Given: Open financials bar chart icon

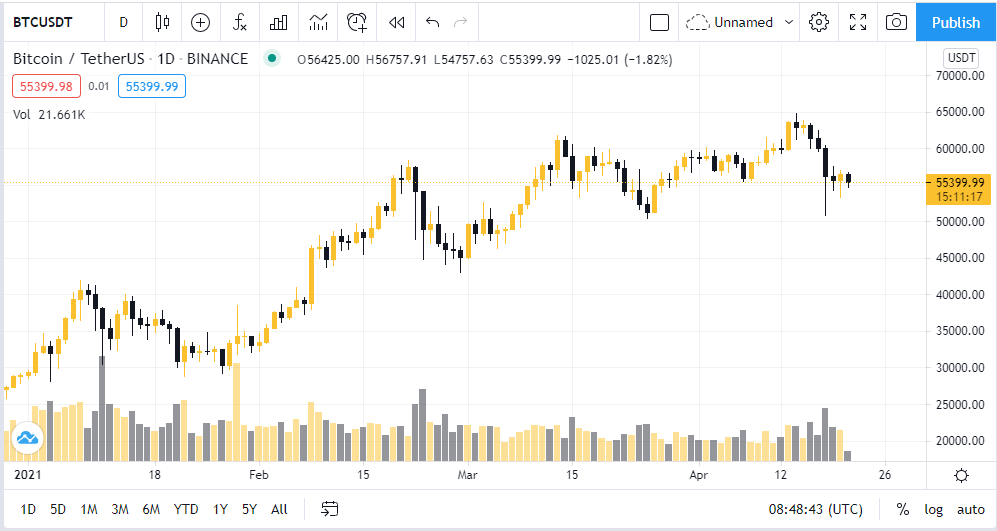Looking at the screenshot, I should tap(278, 22).
